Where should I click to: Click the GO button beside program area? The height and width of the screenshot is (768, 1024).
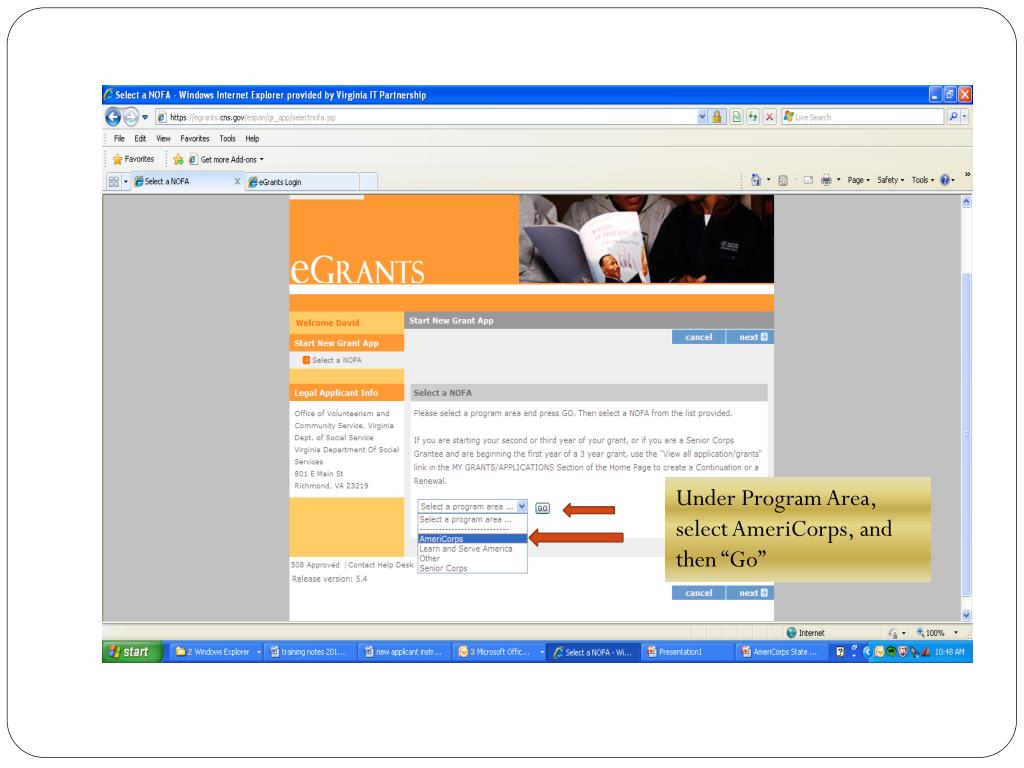(x=542, y=508)
